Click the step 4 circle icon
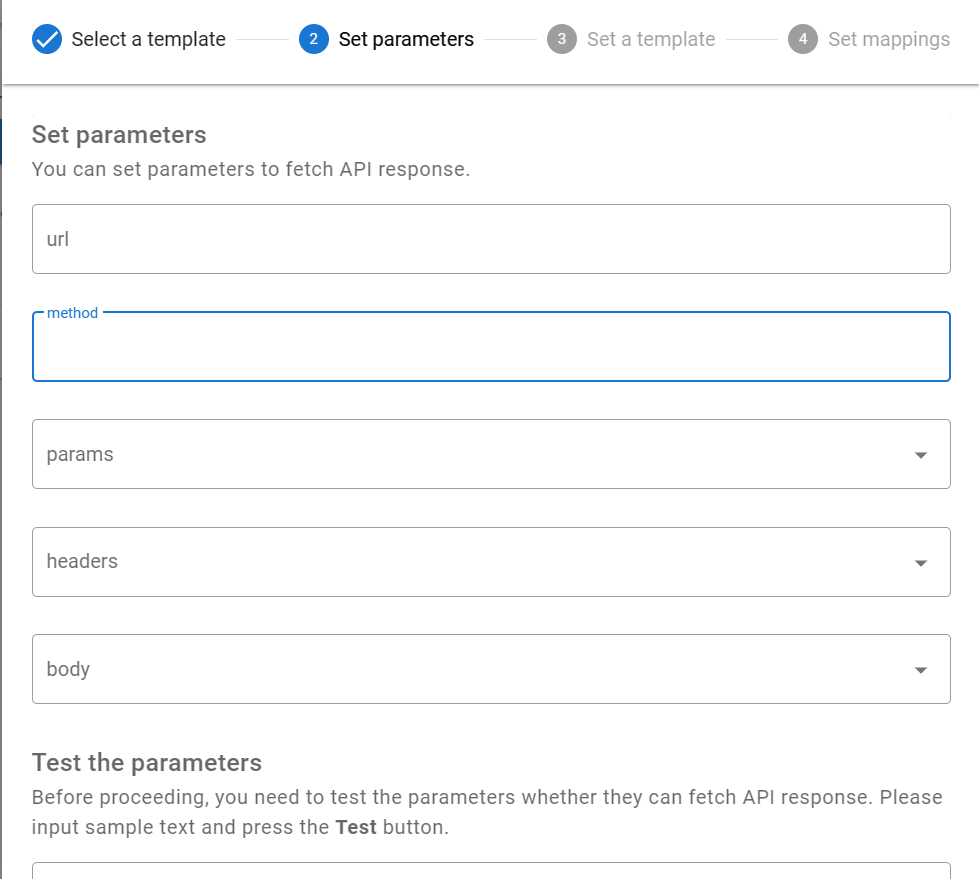Screen dimensions: 979x879 802,39
